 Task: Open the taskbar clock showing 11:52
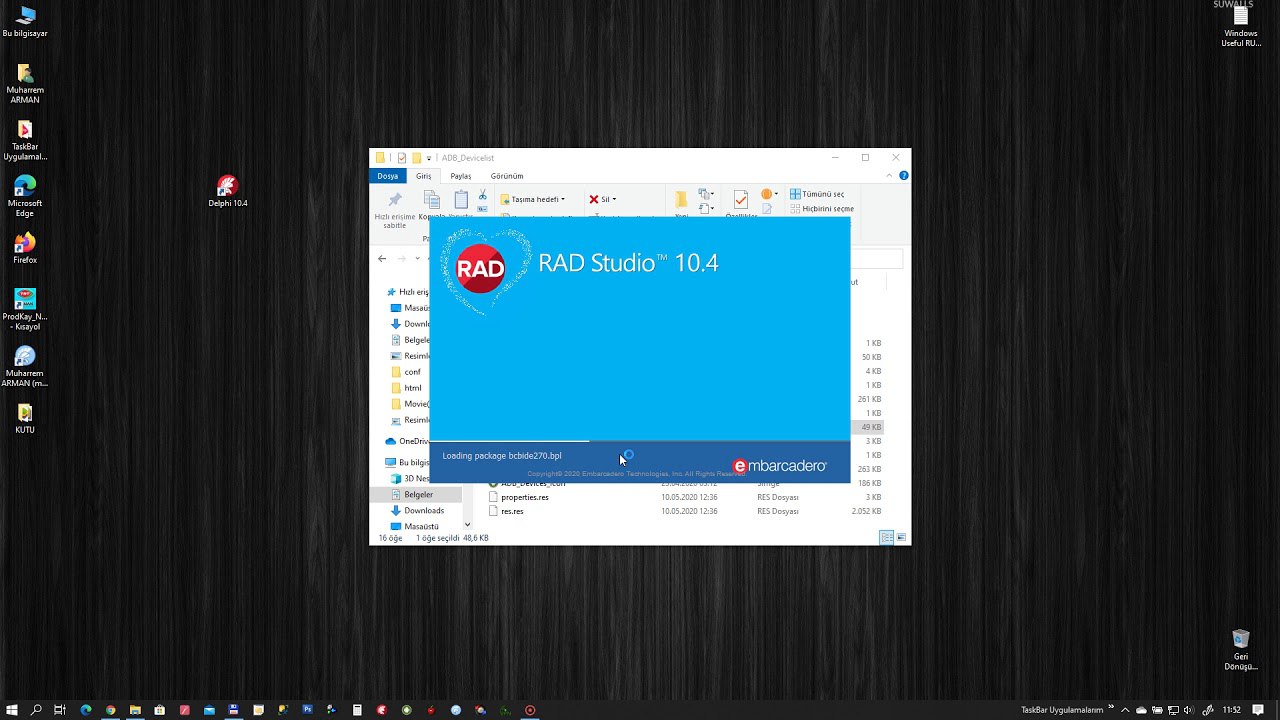tap(1230, 710)
